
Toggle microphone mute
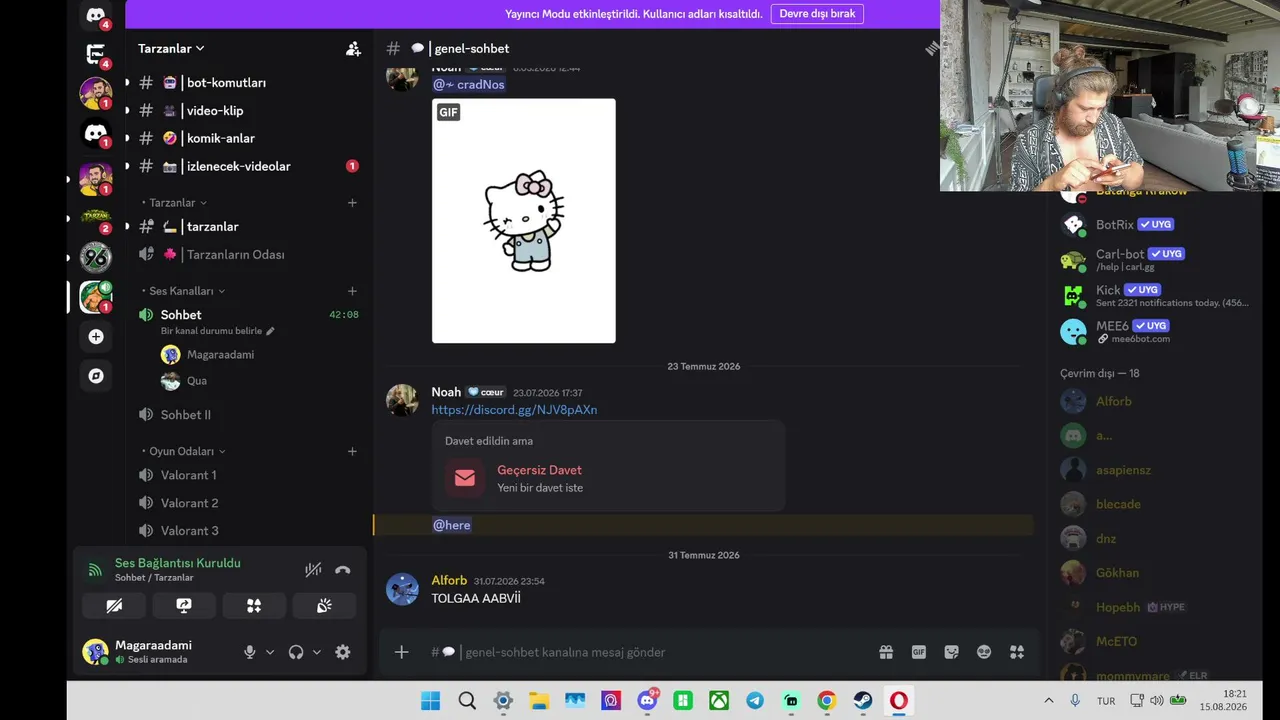250,652
